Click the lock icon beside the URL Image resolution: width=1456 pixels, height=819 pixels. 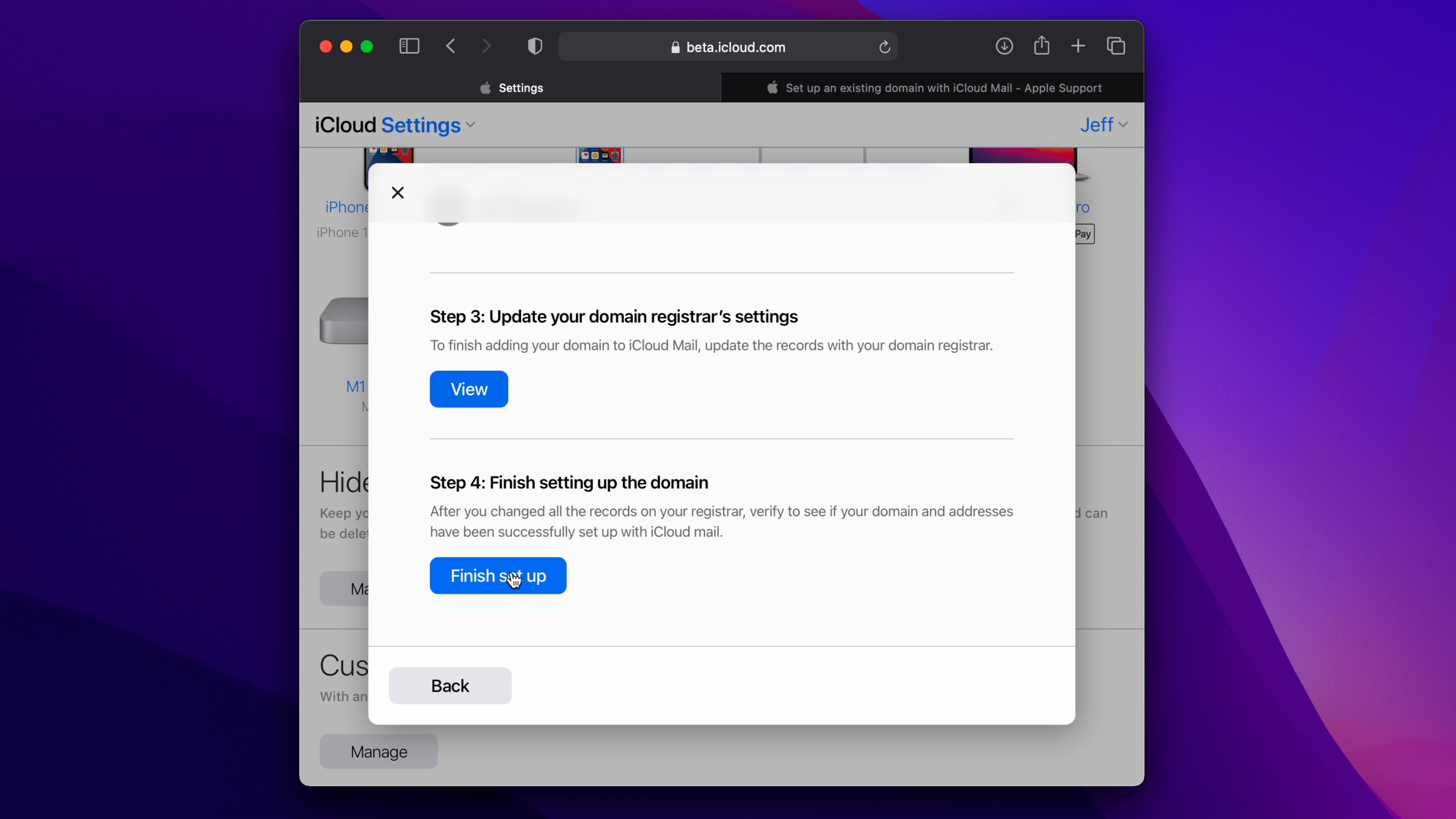675,47
